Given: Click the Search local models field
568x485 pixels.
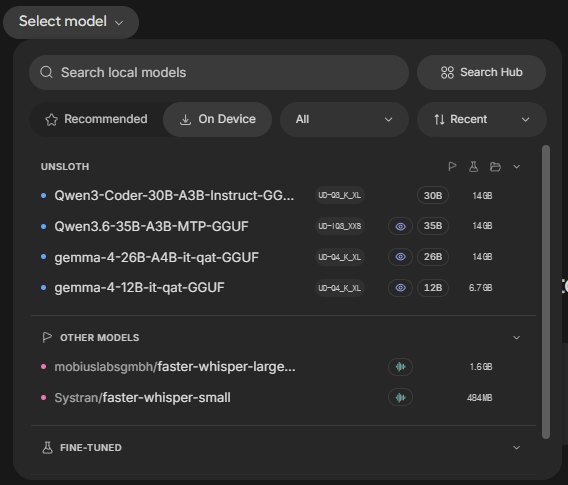Looking at the screenshot, I should (219, 72).
